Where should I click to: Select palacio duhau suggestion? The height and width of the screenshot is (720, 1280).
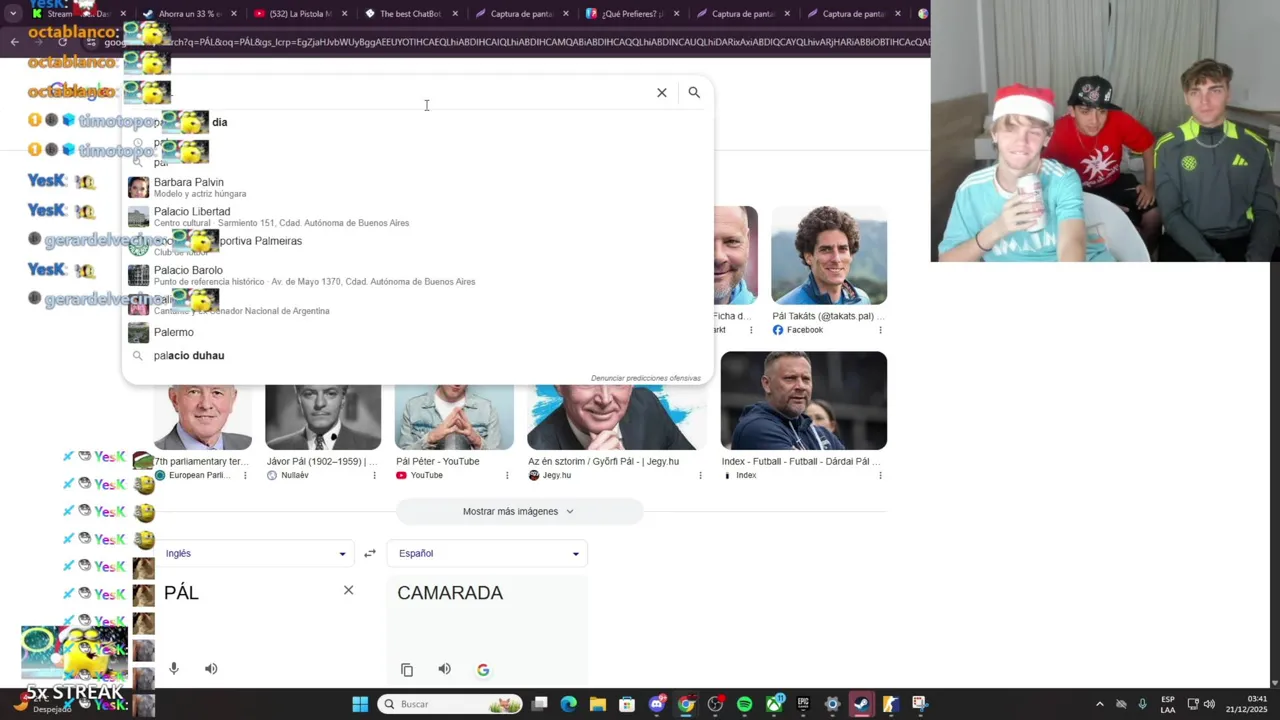pos(418,356)
